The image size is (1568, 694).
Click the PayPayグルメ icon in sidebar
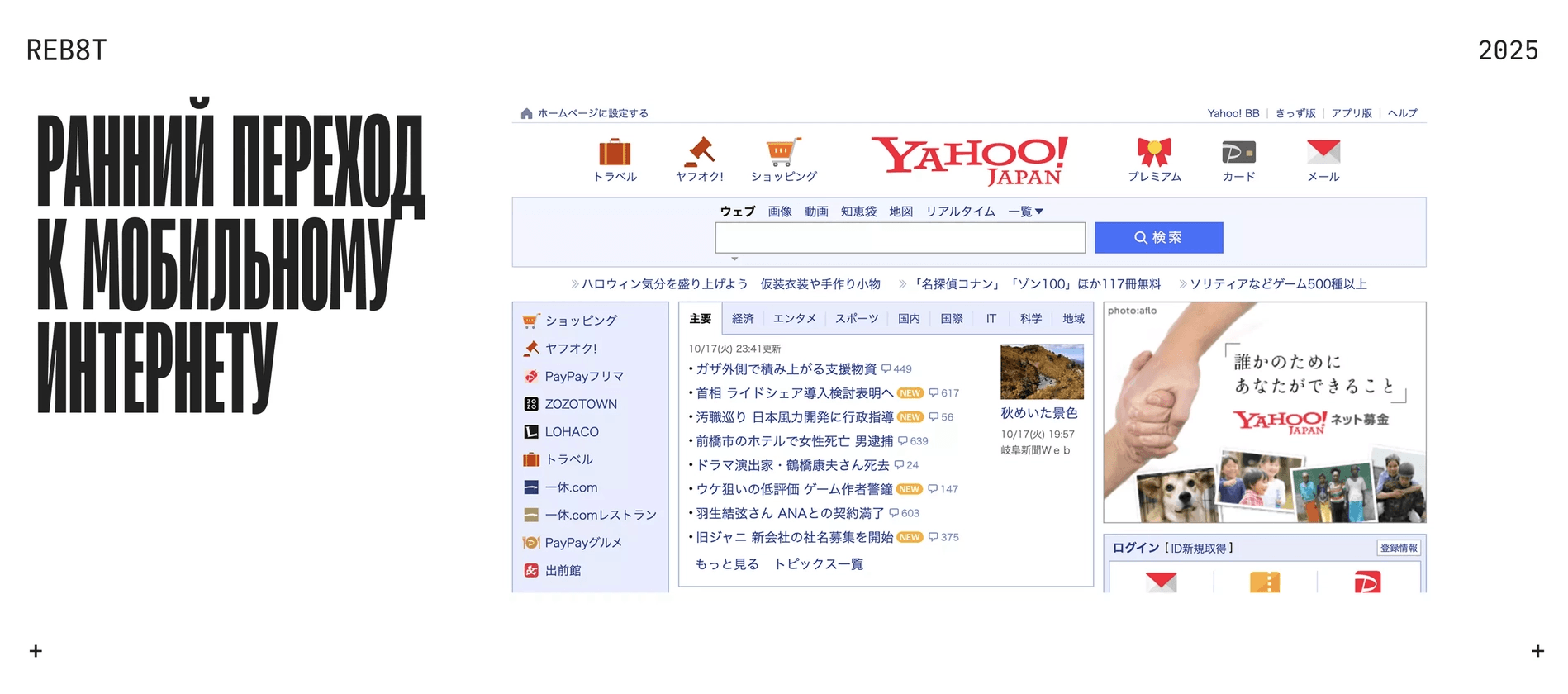(531, 543)
